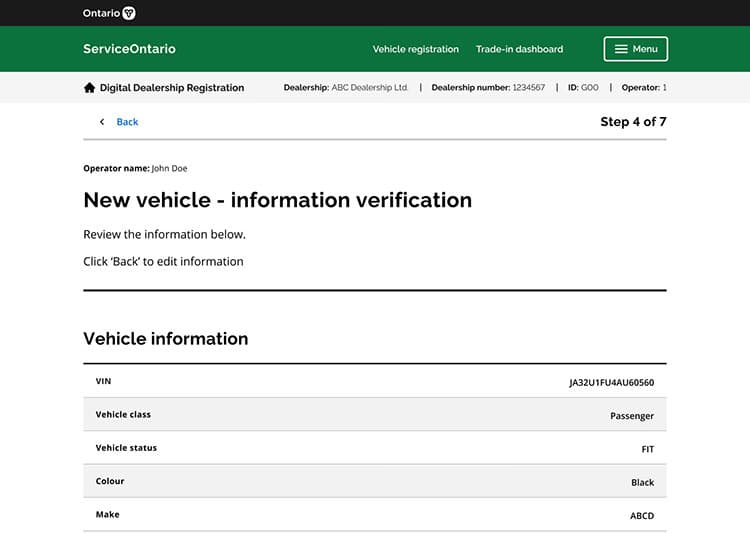Click the Ontario trillium logo icon
Image resolution: width=750 pixels, height=533 pixels.
tap(128, 13)
